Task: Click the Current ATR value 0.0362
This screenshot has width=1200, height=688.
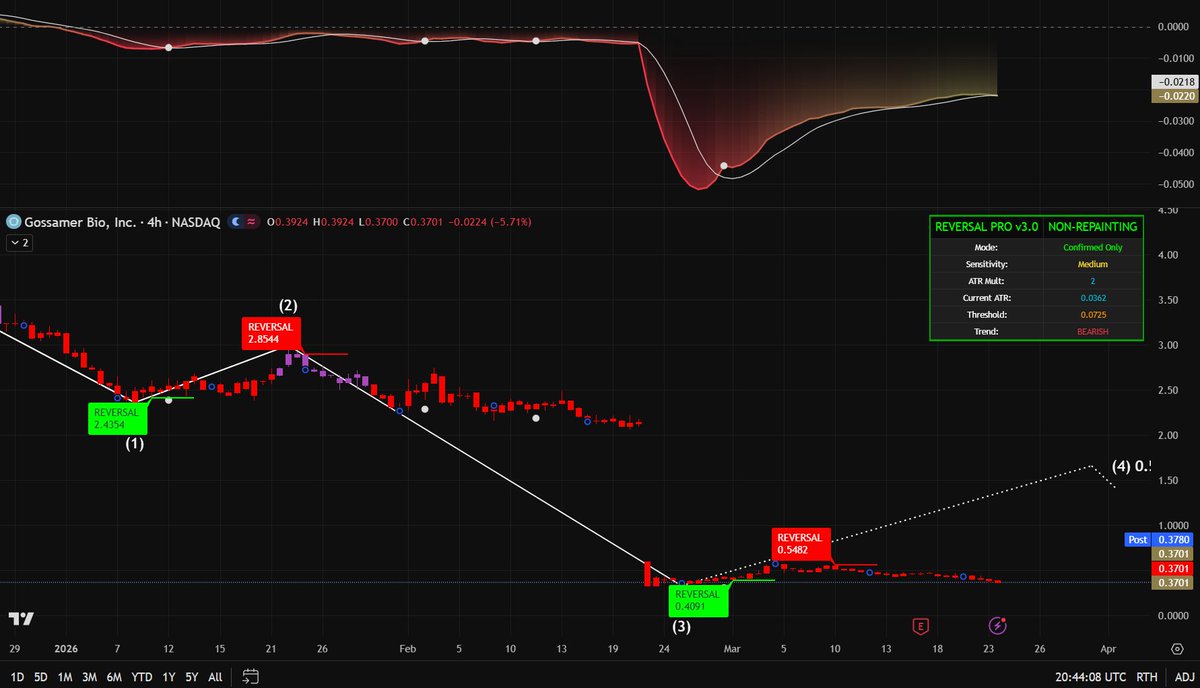Action: click(1091, 298)
